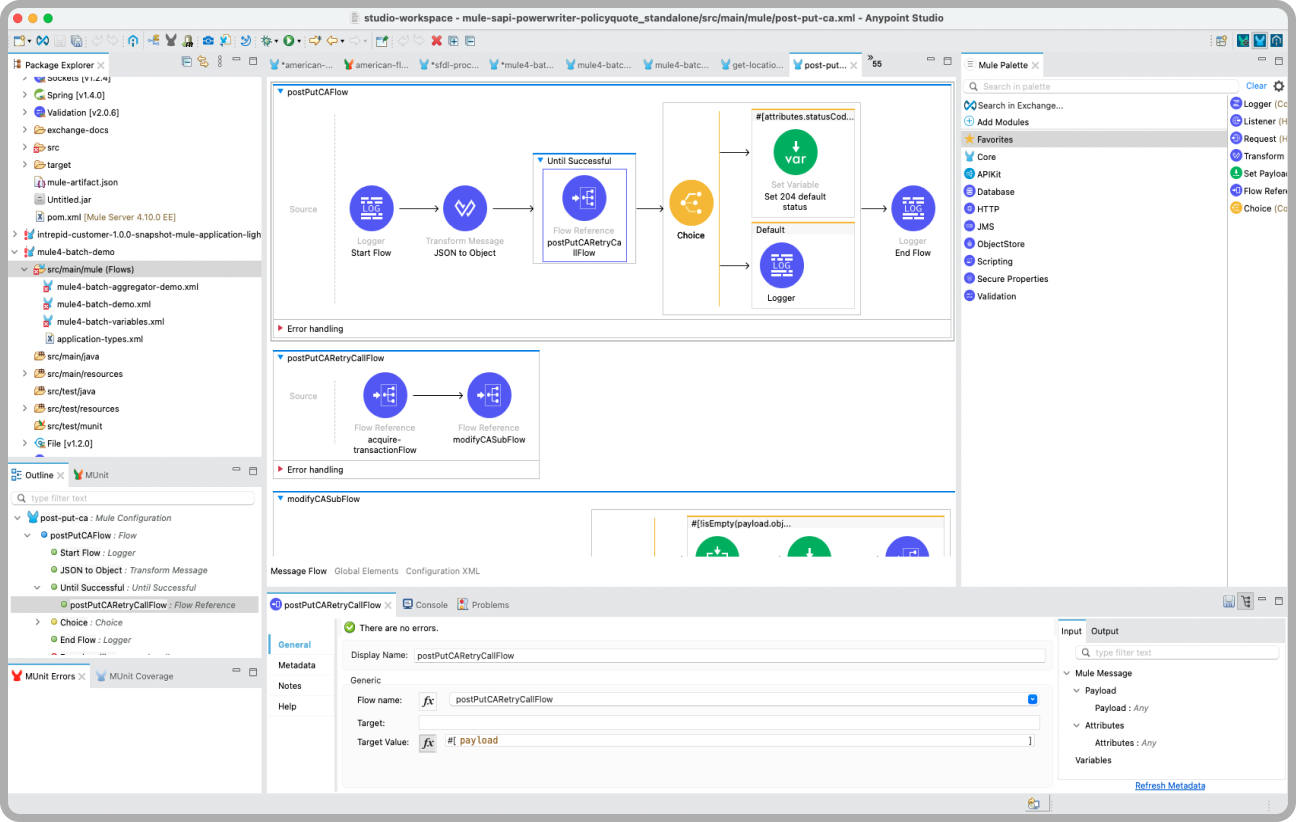Select the Set Variable component icon
The width and height of the screenshot is (1296, 822).
coord(795,152)
